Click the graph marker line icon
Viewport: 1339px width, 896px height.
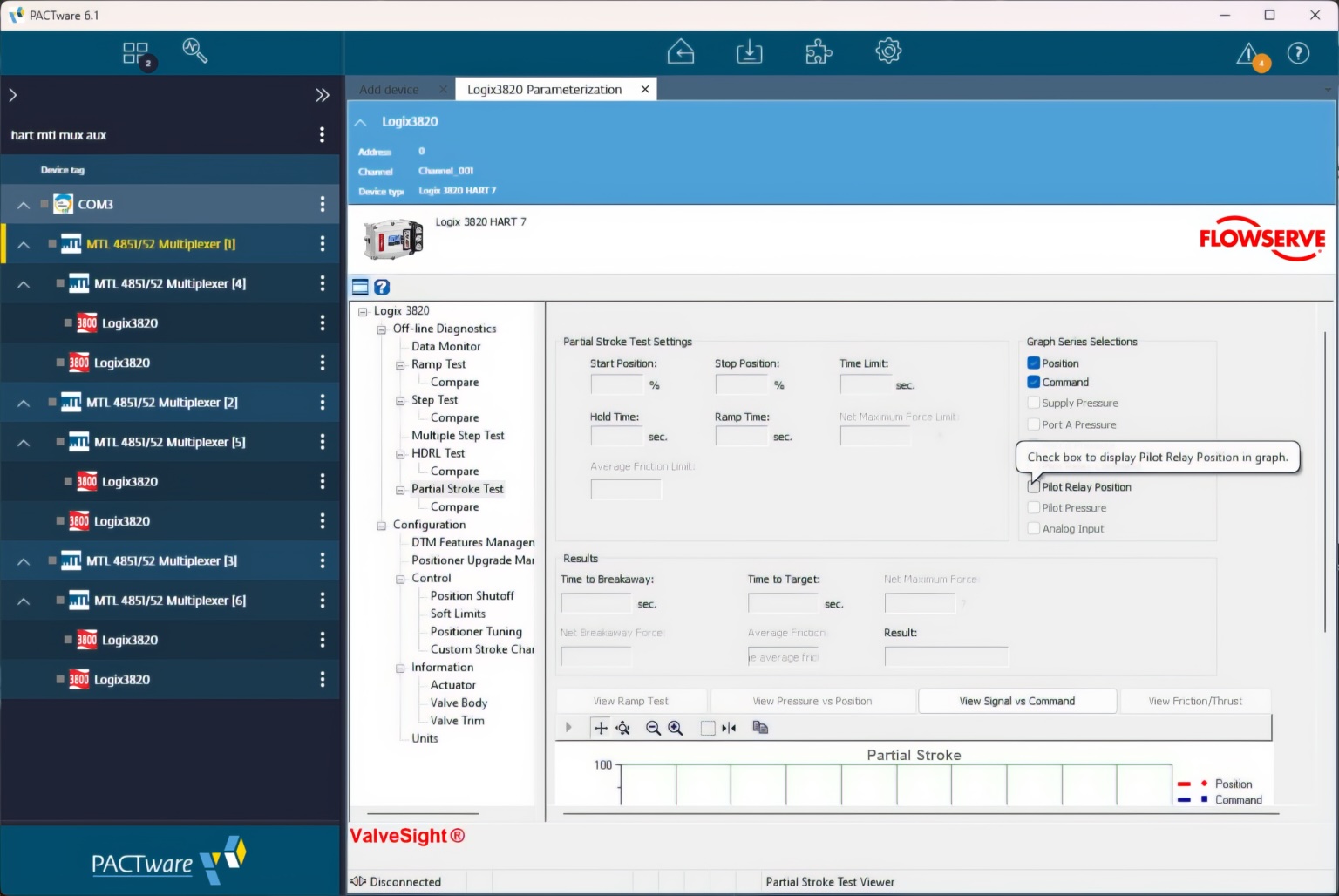pyautogui.click(x=729, y=728)
